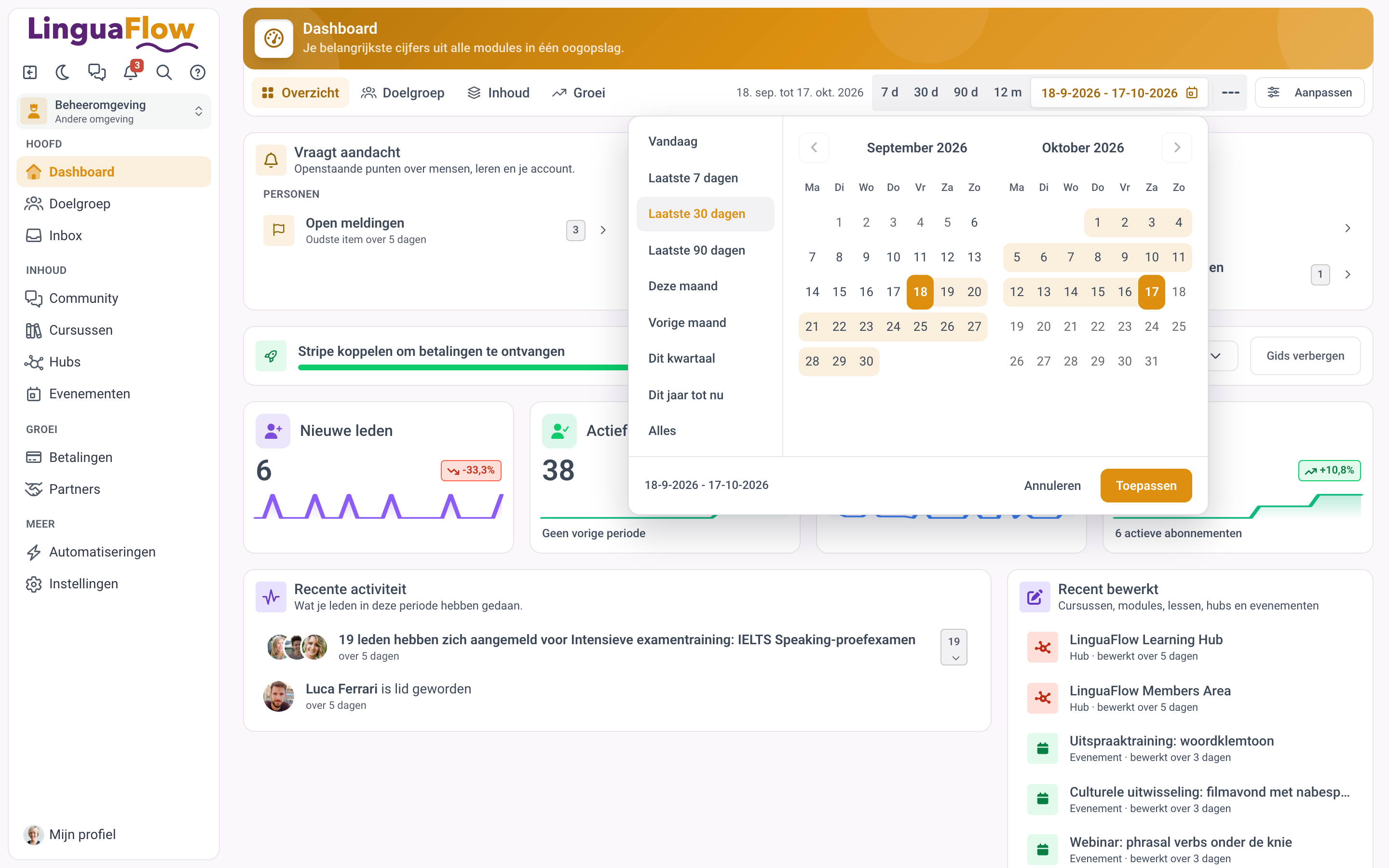Choose the Vorige maand preset
The height and width of the screenshot is (868, 1389).
pyautogui.click(x=705, y=323)
